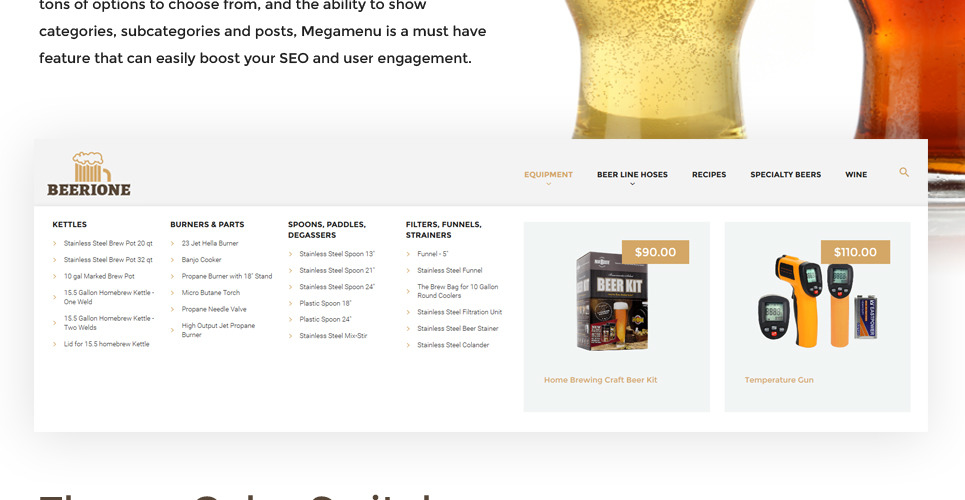Click the Home Brewing Craft Beer Kit link

point(600,380)
